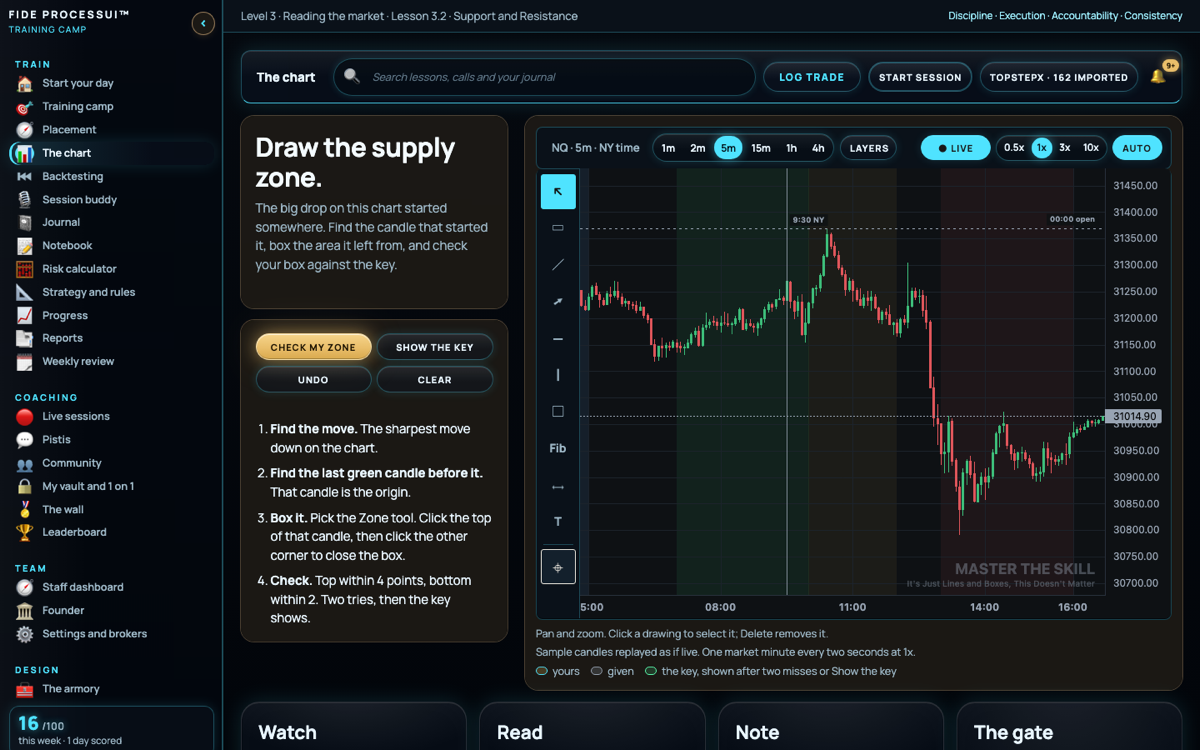1200x750 pixels.
Task: Click the Notebook notepad icon
Action: point(25,246)
